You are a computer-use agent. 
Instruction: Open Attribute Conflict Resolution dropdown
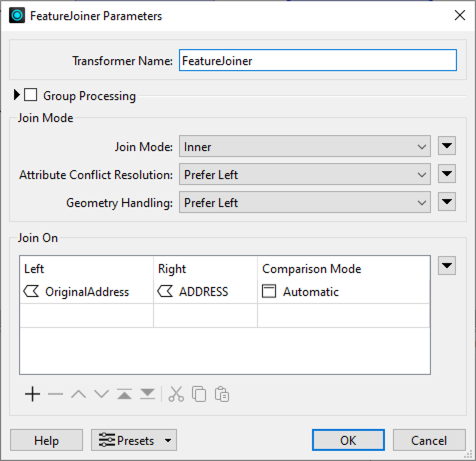click(x=305, y=174)
